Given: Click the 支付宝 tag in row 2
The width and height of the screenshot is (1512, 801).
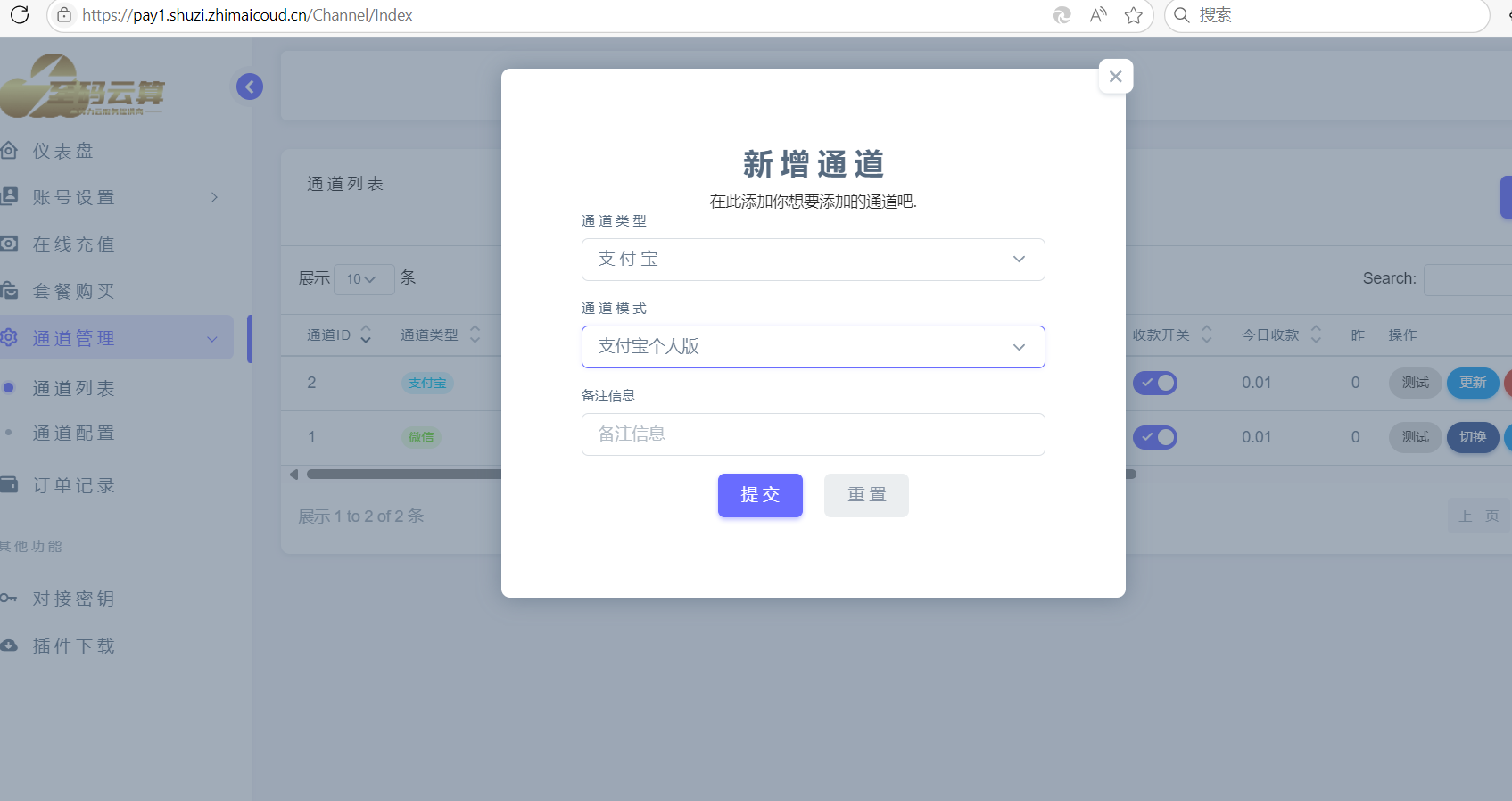Looking at the screenshot, I should pos(427,383).
